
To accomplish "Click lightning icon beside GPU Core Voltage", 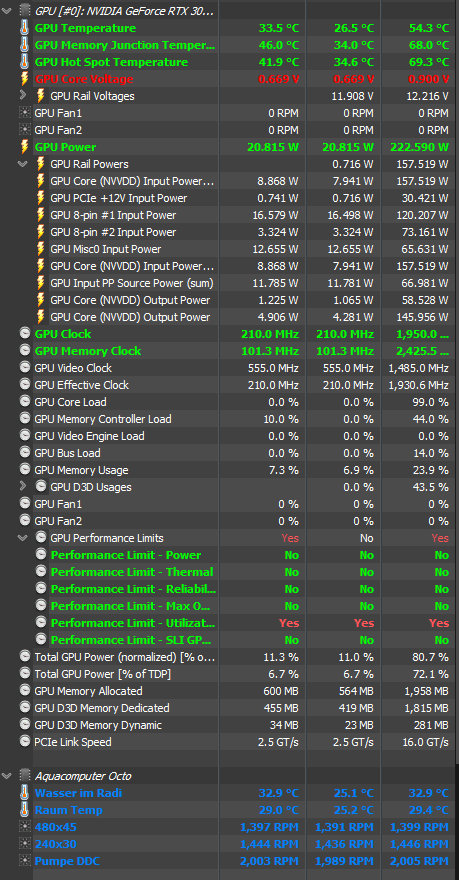I will click(25, 79).
